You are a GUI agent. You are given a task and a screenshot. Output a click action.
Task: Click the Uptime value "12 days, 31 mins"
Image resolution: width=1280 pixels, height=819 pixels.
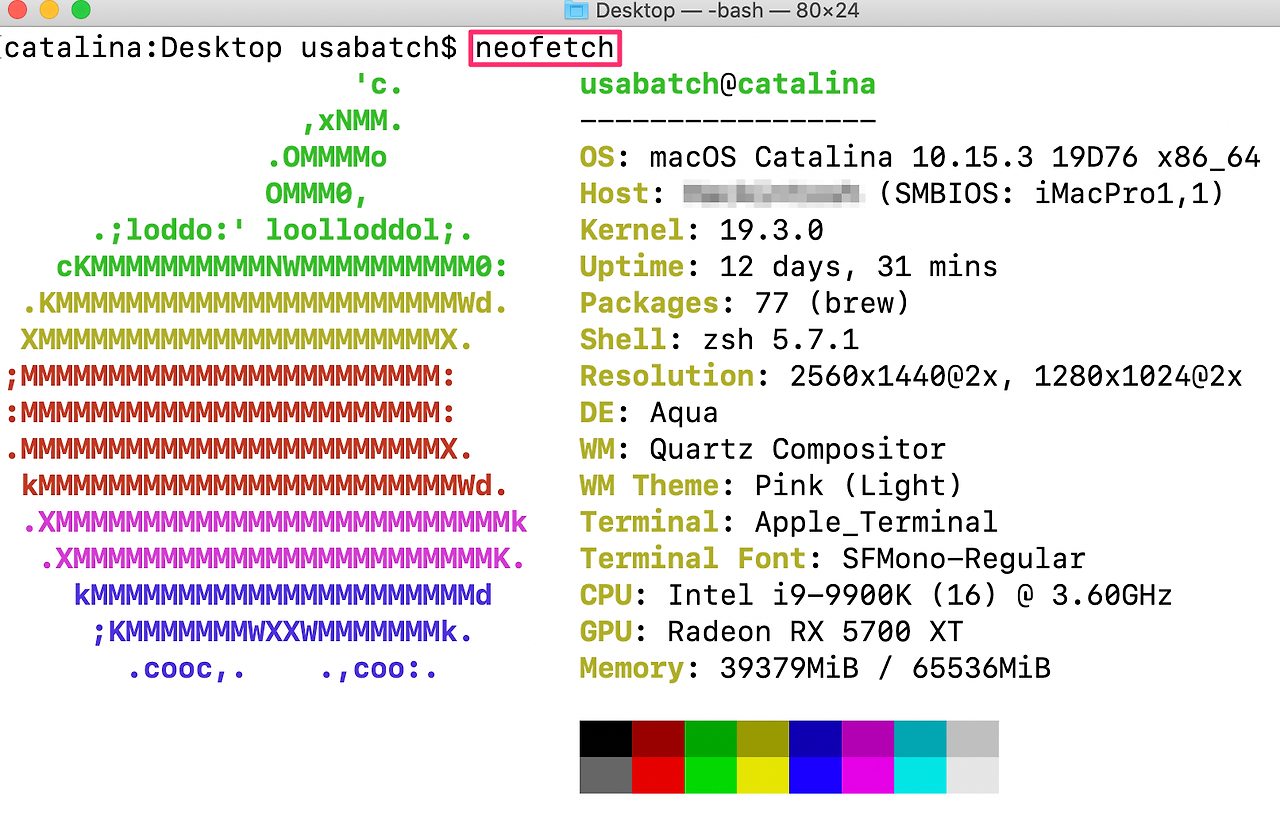[x=859, y=267]
